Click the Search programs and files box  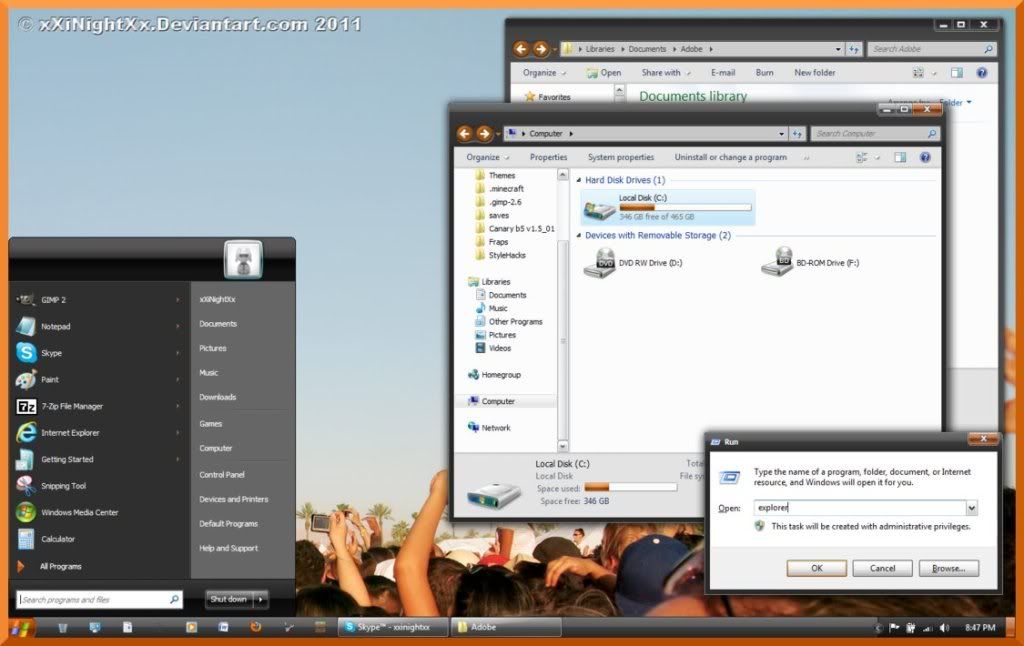point(99,600)
